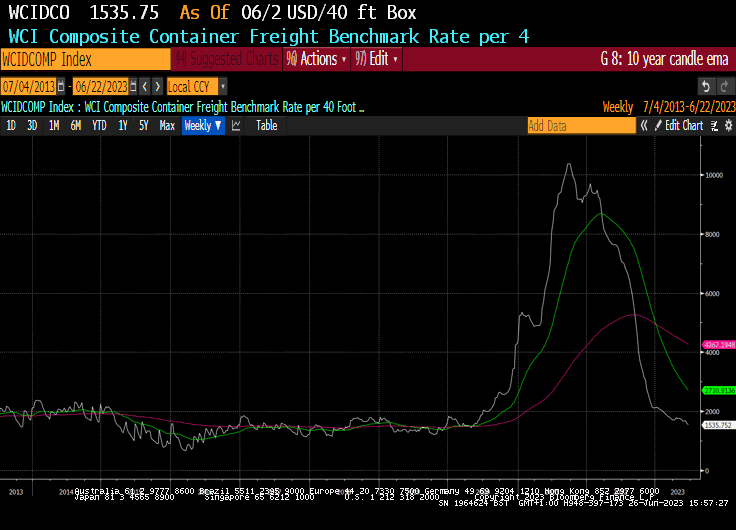Open Suggested Charts menu
This screenshot has width=736, height=530.
click(x=227, y=59)
